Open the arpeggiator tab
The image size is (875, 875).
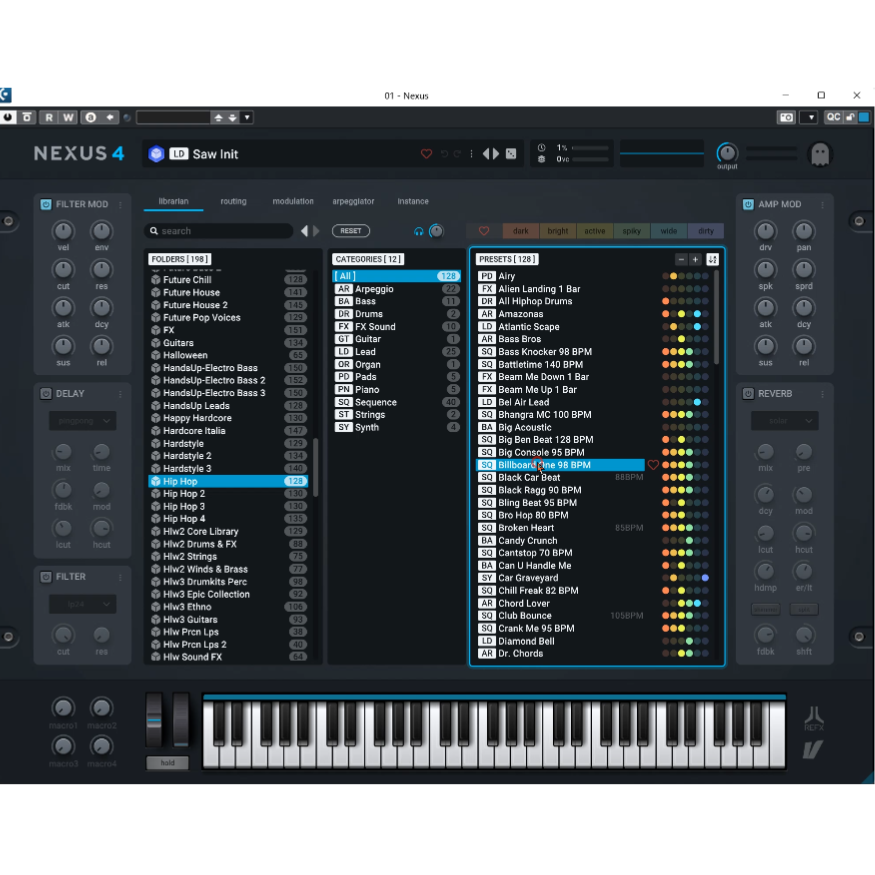pyautogui.click(x=353, y=201)
